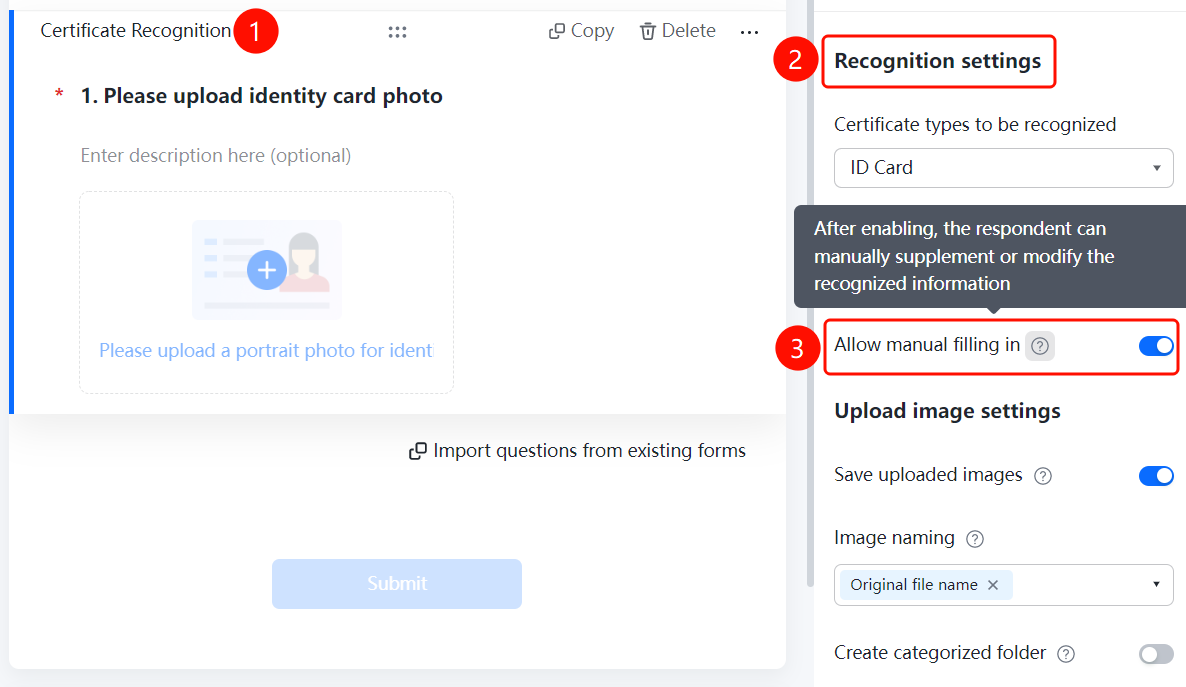Click help icon beside Save uploaded images
The height and width of the screenshot is (687, 1186).
(x=1043, y=476)
